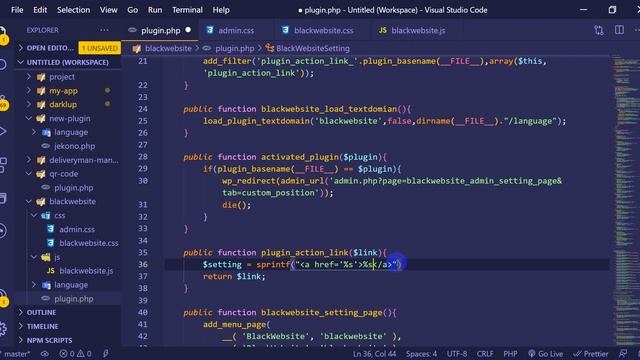Viewport: 640px width, 360px height.
Task: Click the unsaved dot on the plugin.php tab
Action: click(188, 30)
